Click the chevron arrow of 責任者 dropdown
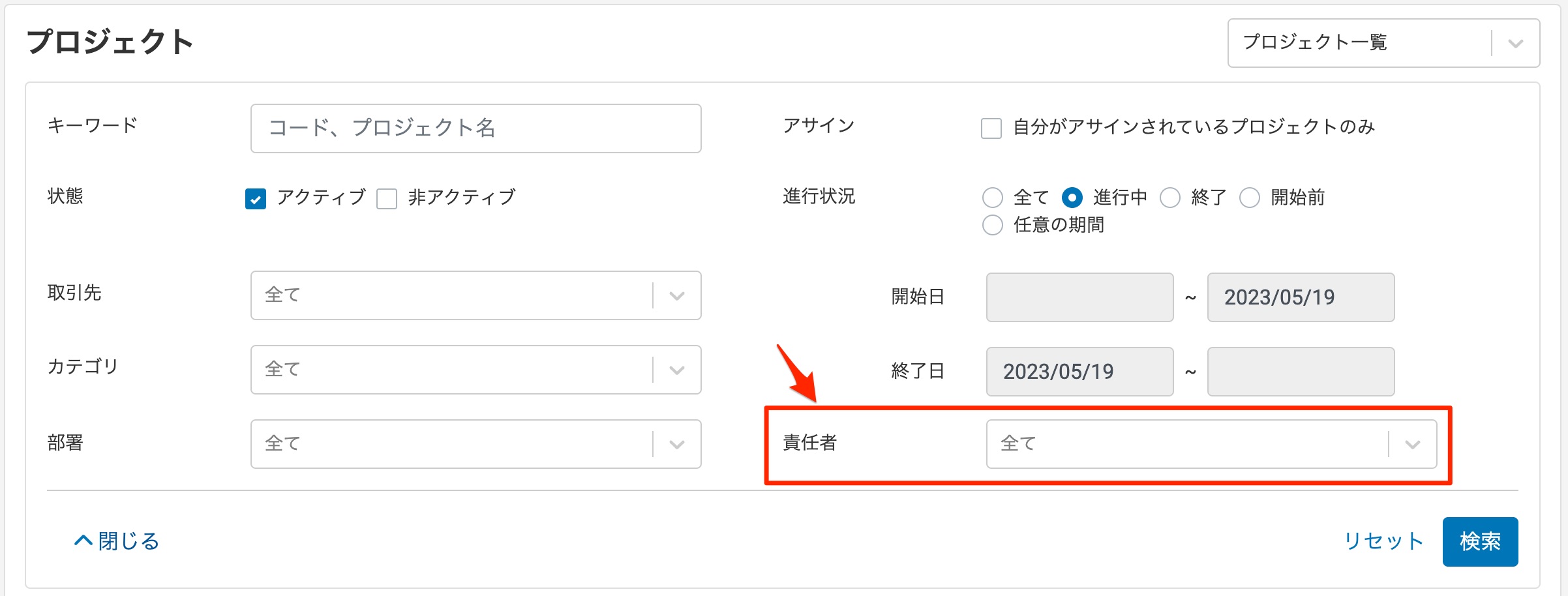This screenshot has height=596, width=1568. pyautogui.click(x=1413, y=445)
